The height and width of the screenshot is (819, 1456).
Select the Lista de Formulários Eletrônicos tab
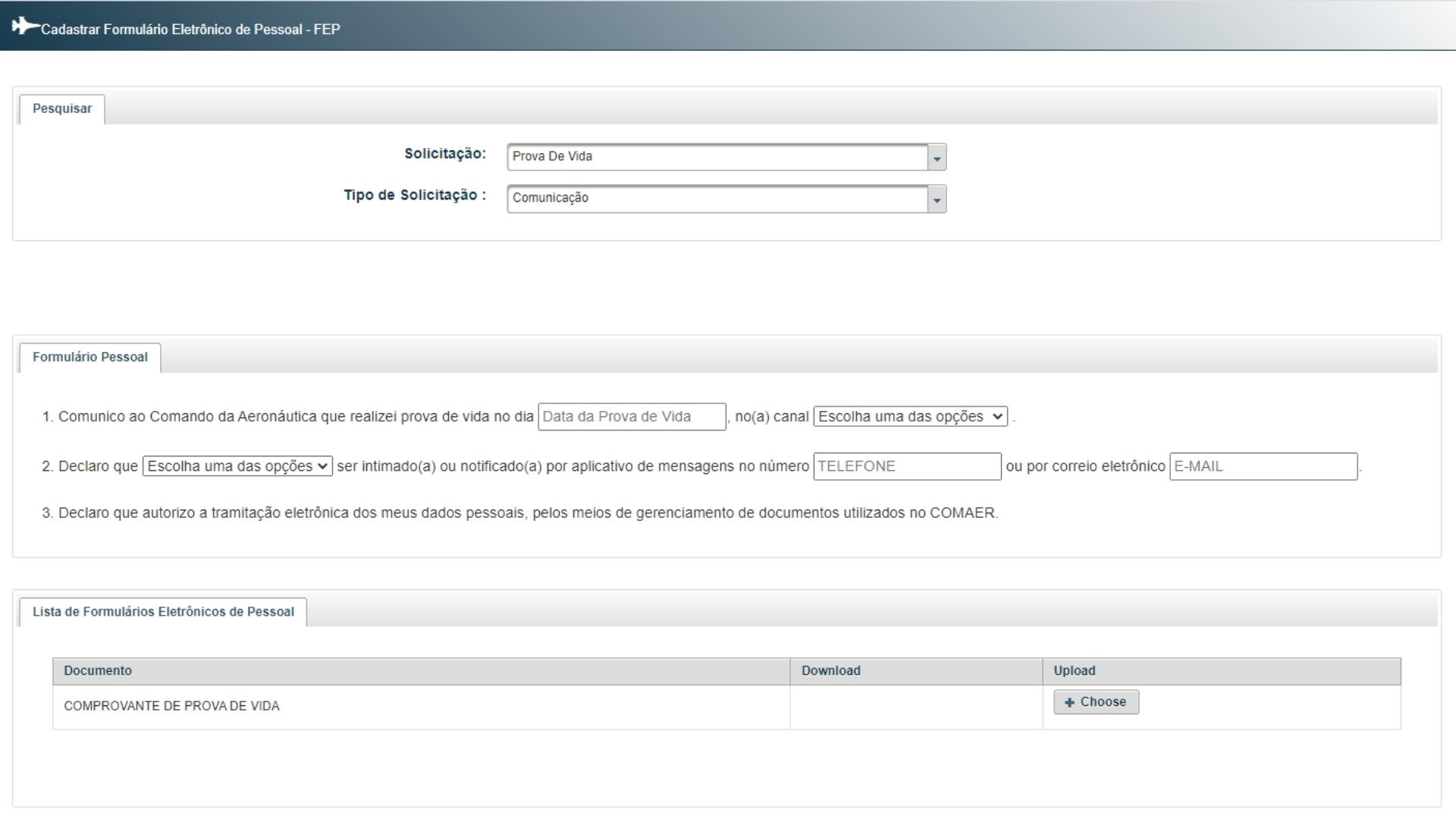pos(163,612)
